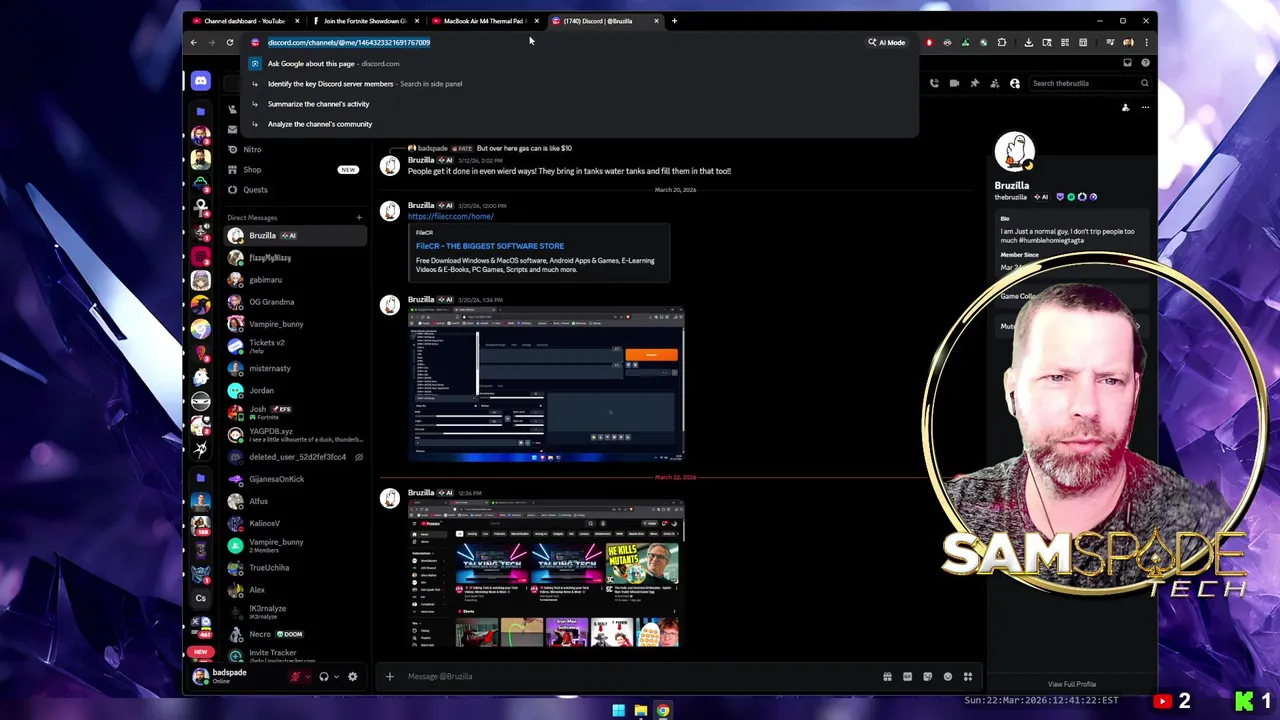
Task: Open a new Chrome tab plus button
Action: pyautogui.click(x=674, y=21)
